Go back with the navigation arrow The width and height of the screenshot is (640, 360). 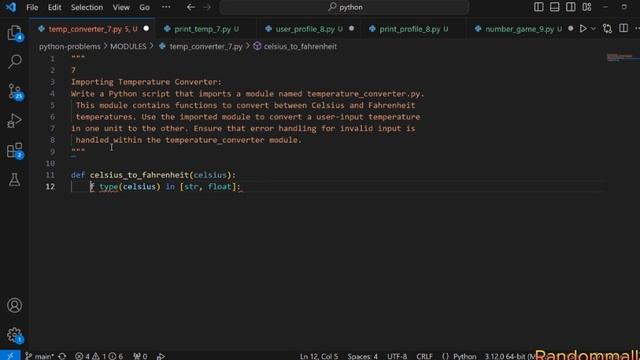pos(191,7)
